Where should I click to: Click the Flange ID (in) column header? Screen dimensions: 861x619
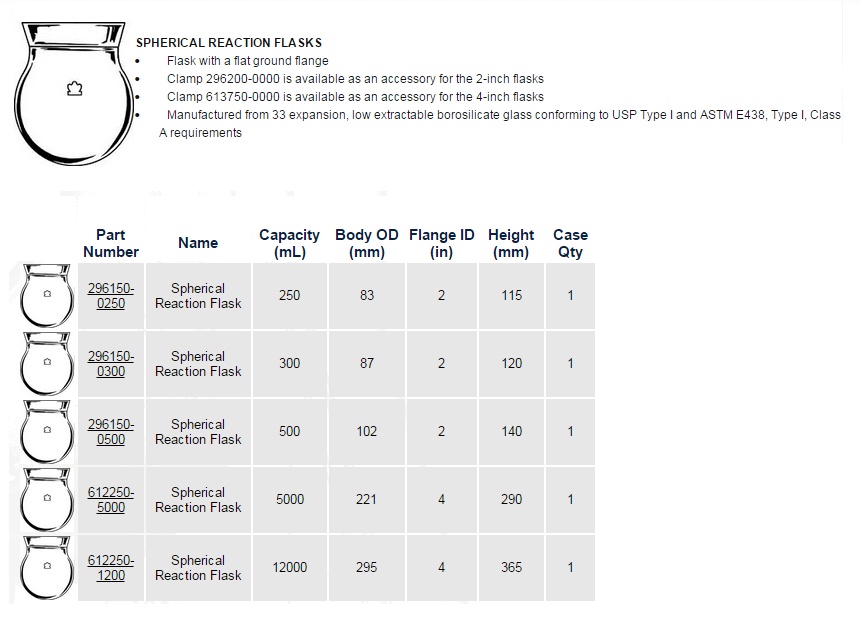coord(441,243)
